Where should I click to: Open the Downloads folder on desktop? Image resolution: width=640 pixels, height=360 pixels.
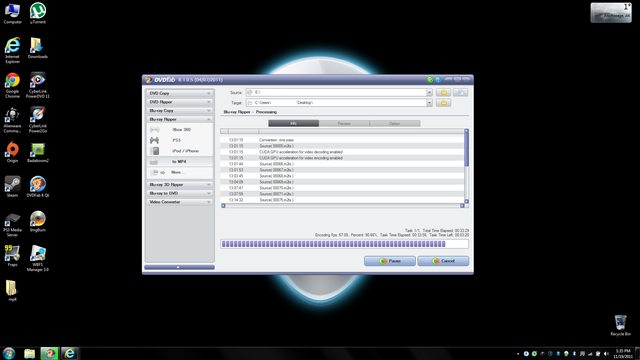coord(38,48)
